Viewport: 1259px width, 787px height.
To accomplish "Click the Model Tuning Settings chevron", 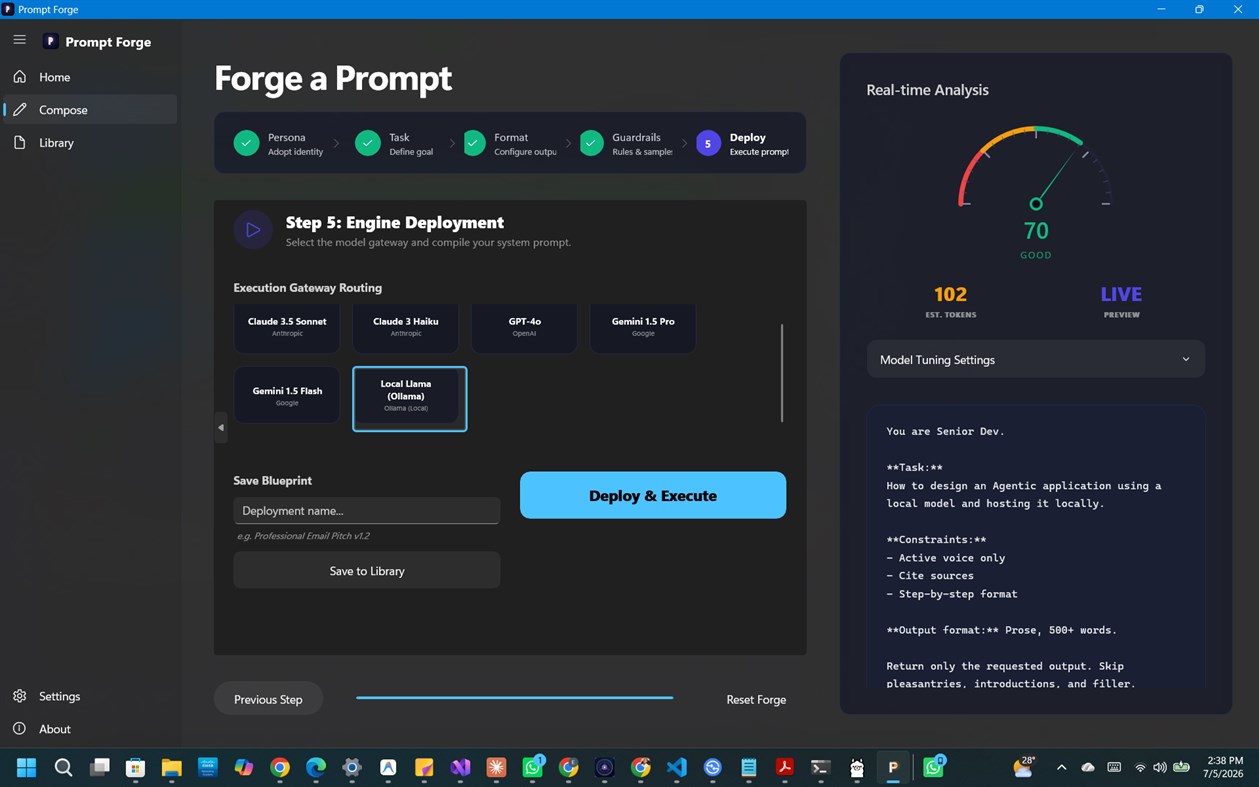I will (x=1186, y=359).
